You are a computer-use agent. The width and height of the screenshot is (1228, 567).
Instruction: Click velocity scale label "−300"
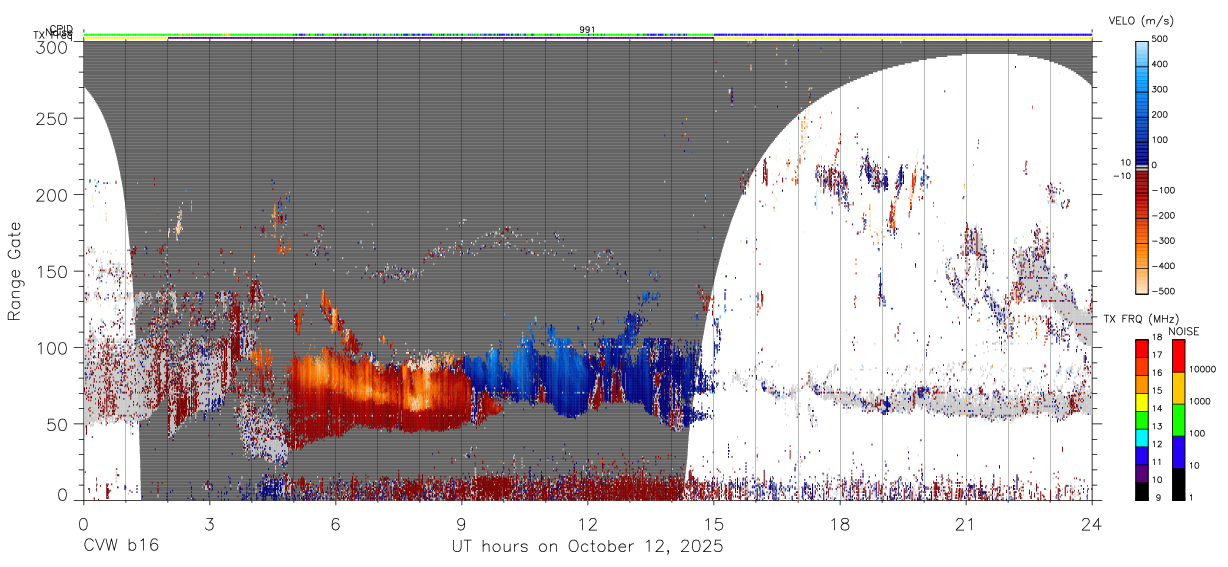pyautogui.click(x=1164, y=241)
